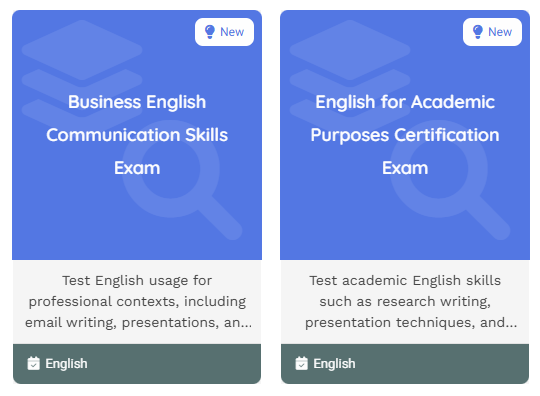The image size is (540, 396).
Task: Open English for Academic Purposes Certification Exam title
Action: tap(405, 135)
